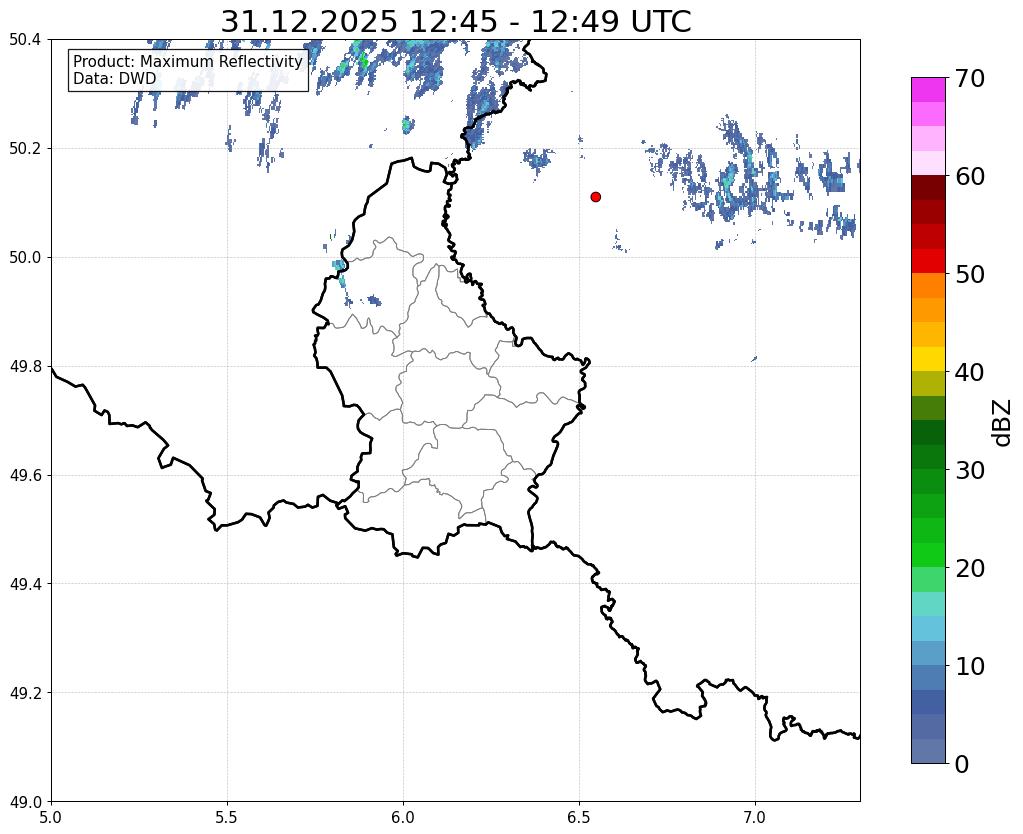Screen dimensions: 1023x834
Task: Click the title timestamp 31.12.2025 12:45 - 12:49 UTC
Action: [x=455, y=22]
